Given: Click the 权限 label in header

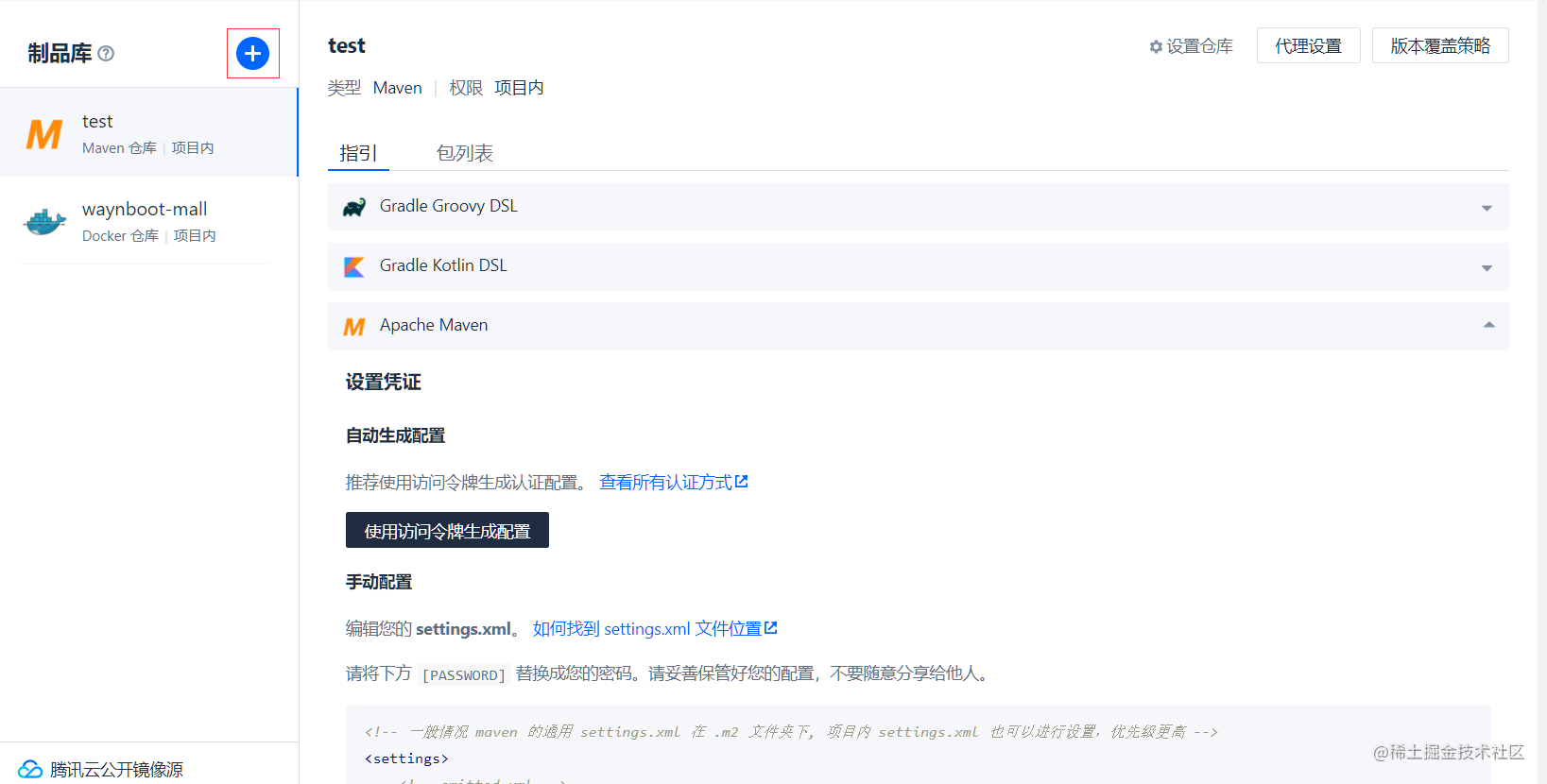Looking at the screenshot, I should coord(466,88).
